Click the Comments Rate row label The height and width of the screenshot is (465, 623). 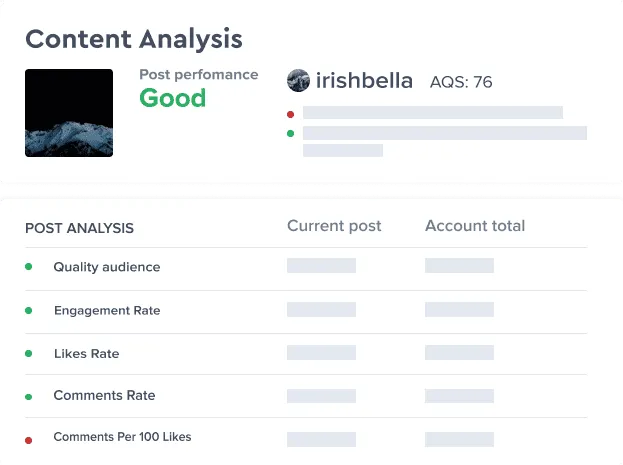coord(104,395)
